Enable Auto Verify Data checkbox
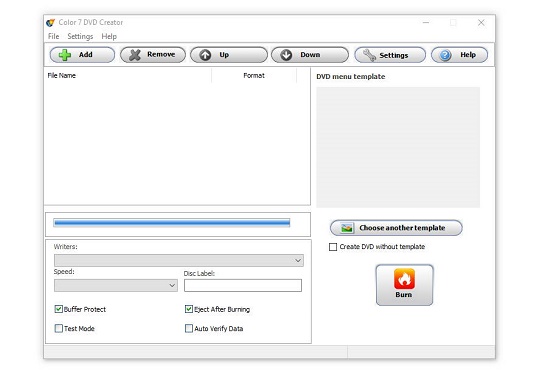 point(189,328)
